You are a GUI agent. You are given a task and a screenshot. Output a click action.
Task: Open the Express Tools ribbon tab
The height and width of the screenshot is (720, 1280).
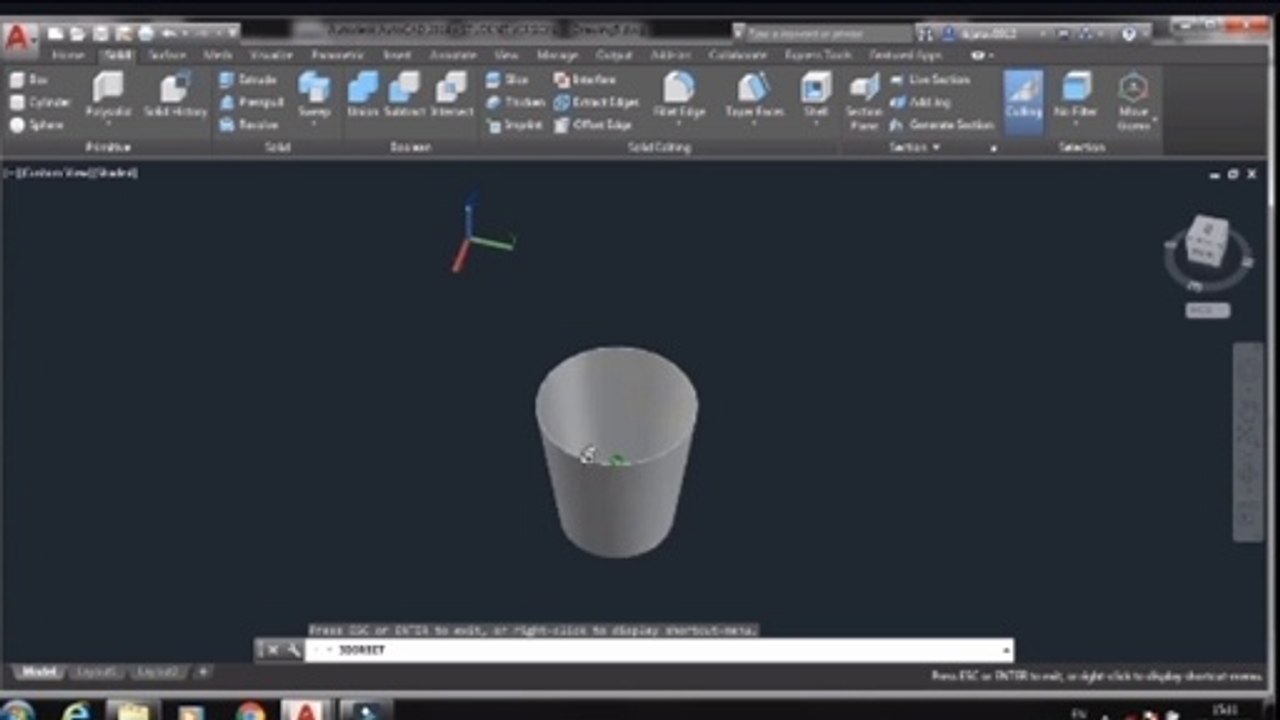point(818,55)
